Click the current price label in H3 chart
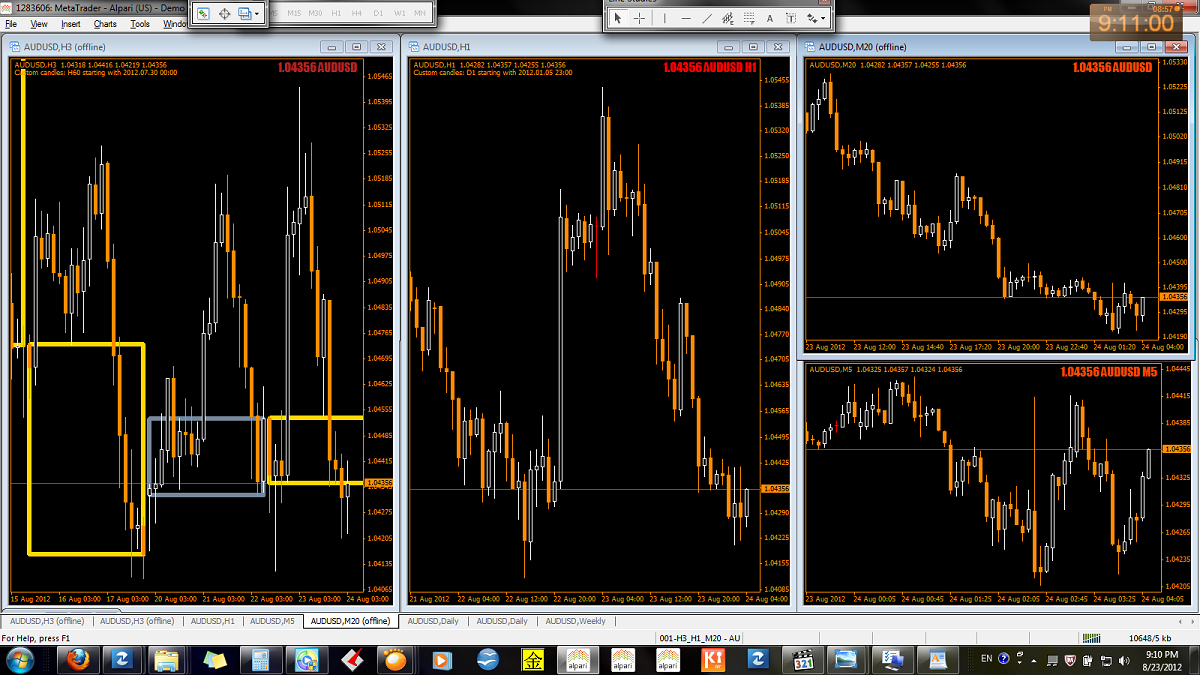This screenshot has width=1200, height=675. (x=380, y=483)
